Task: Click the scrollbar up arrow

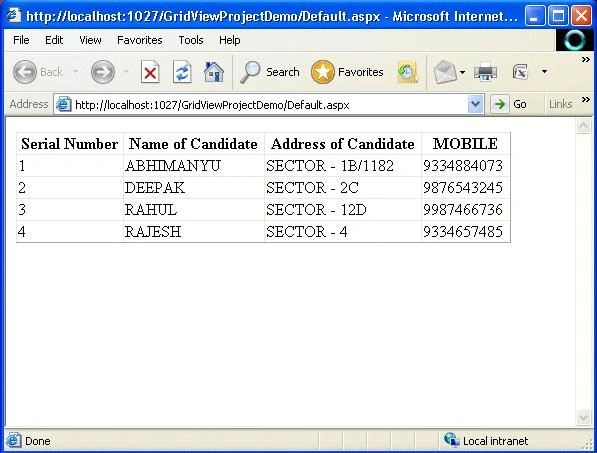Action: [583, 126]
